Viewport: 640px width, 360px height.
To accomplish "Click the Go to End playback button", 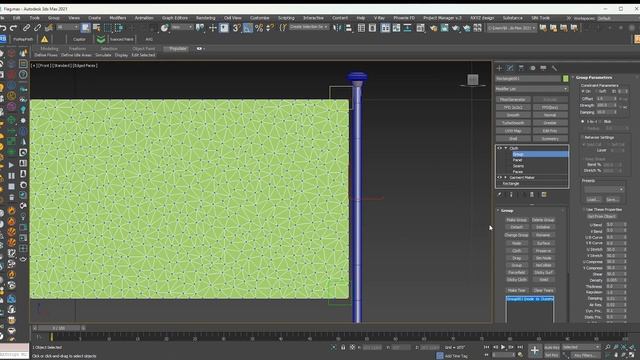I will (520, 347).
